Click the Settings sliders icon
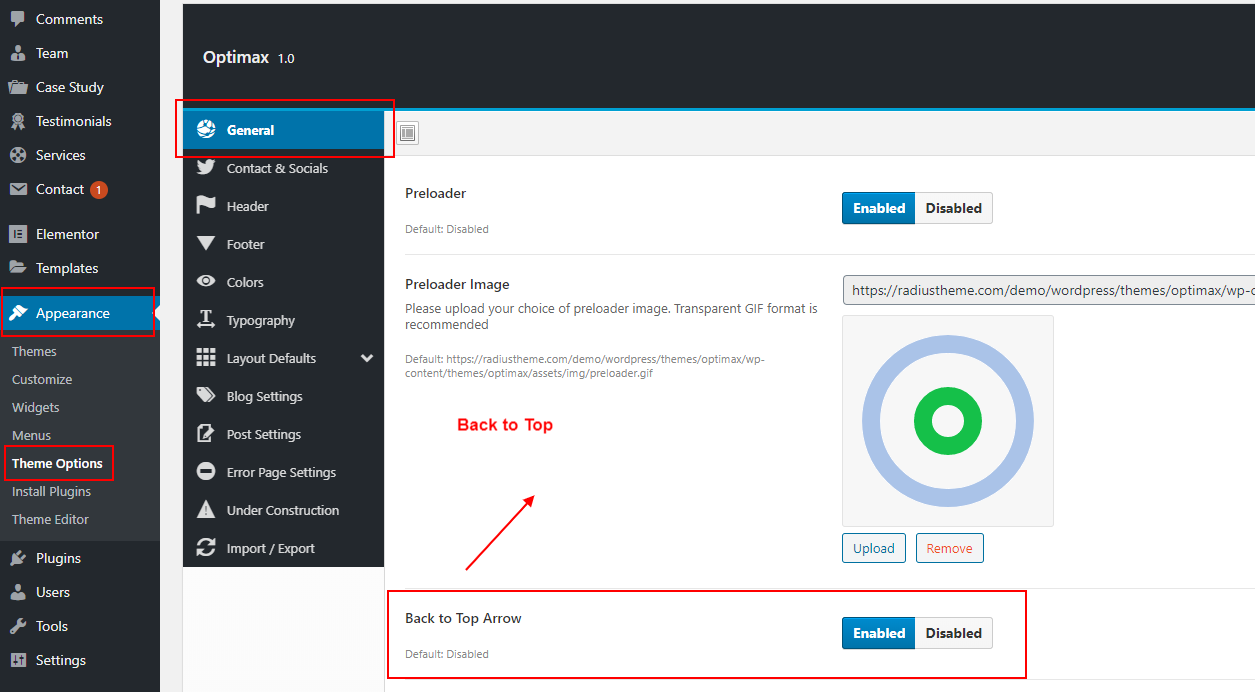This screenshot has height=692, width=1255. [x=17, y=660]
